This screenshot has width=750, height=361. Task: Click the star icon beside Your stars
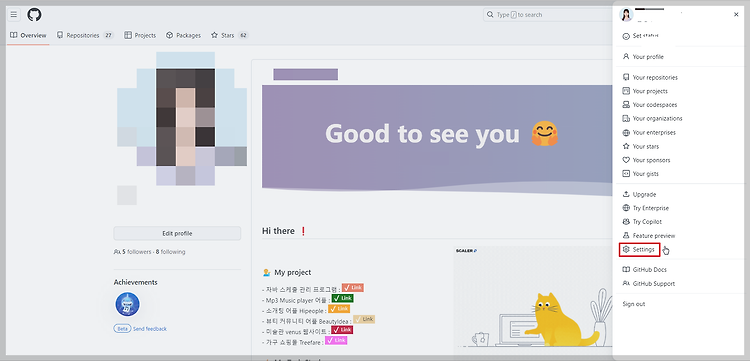626,146
